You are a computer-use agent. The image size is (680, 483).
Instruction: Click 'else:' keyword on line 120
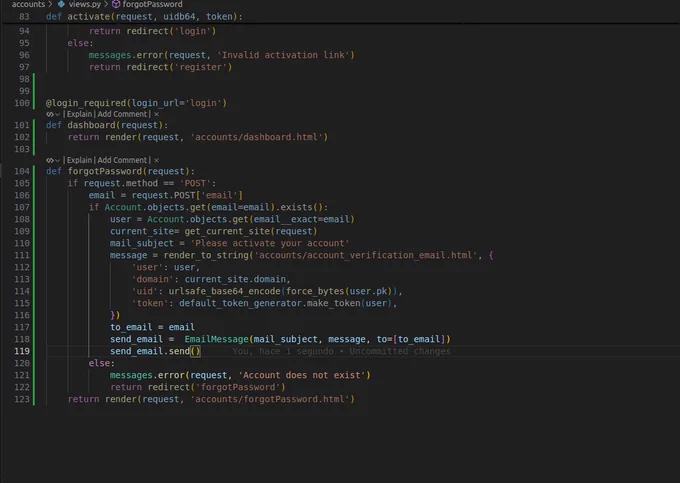101,363
